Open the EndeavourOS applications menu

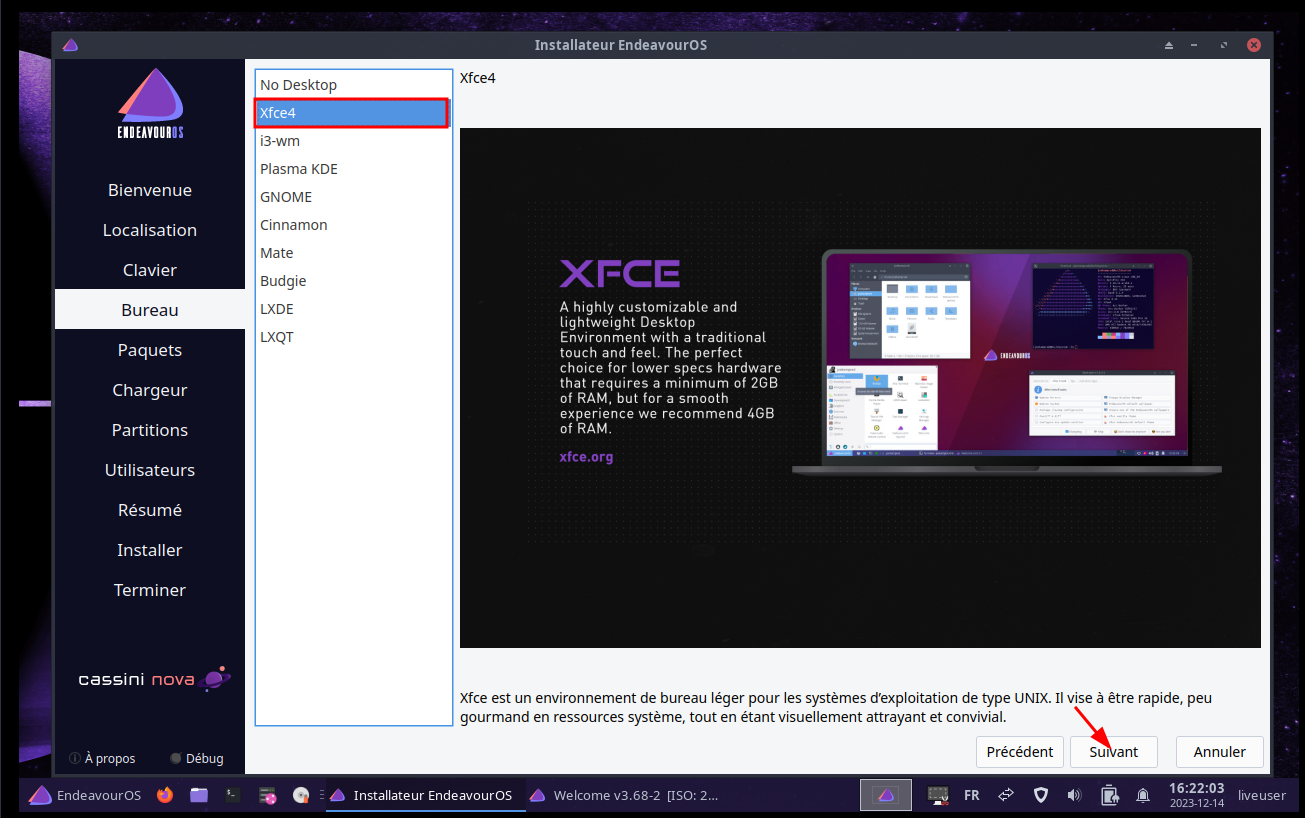[85, 795]
